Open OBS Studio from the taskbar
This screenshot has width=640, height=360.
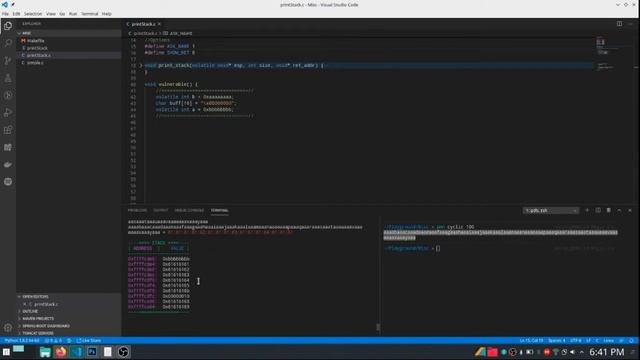pyautogui.click(x=123, y=352)
